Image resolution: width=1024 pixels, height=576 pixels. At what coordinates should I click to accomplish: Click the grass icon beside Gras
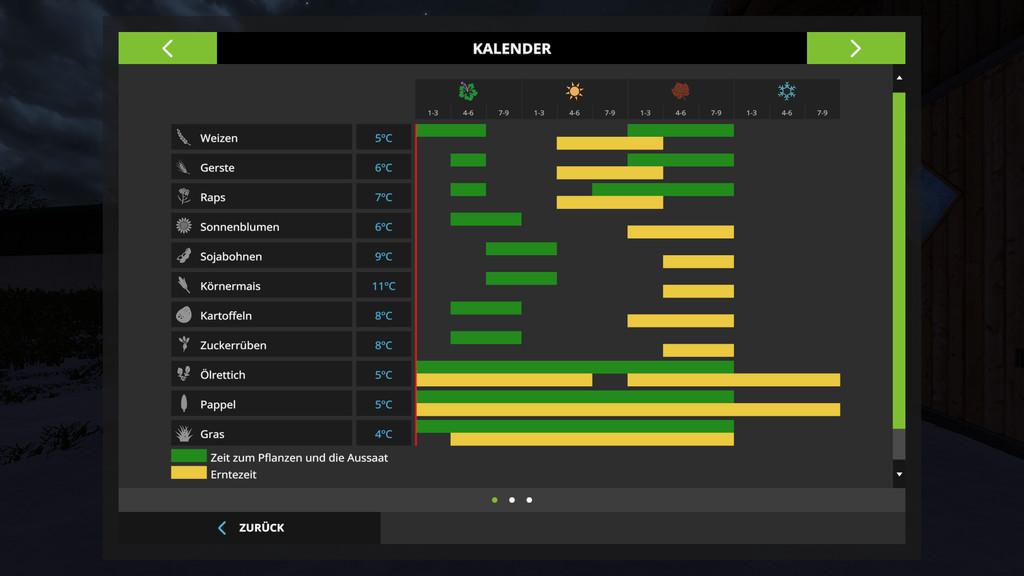pos(184,434)
